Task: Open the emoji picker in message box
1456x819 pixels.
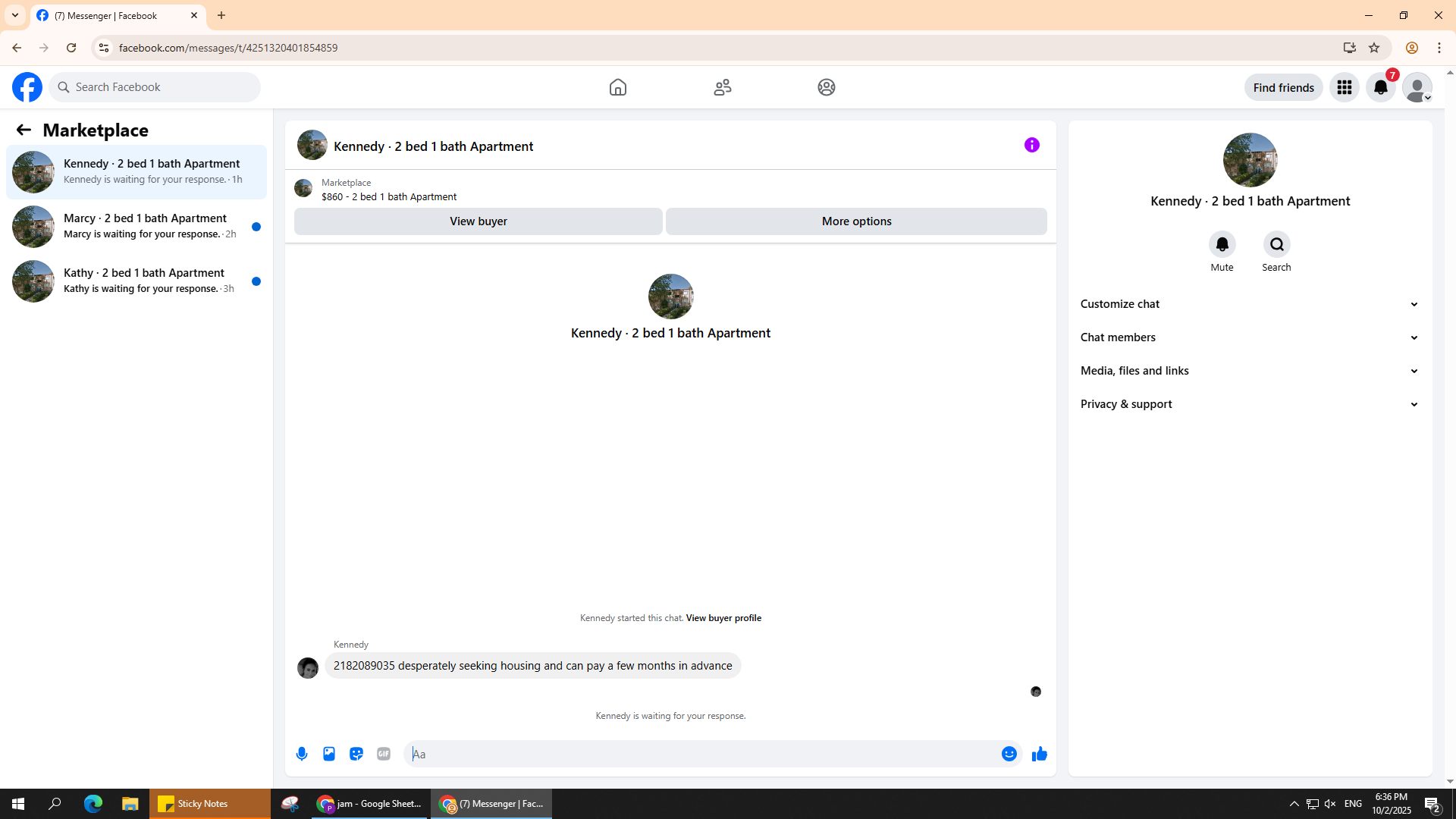Action: click(x=1009, y=754)
